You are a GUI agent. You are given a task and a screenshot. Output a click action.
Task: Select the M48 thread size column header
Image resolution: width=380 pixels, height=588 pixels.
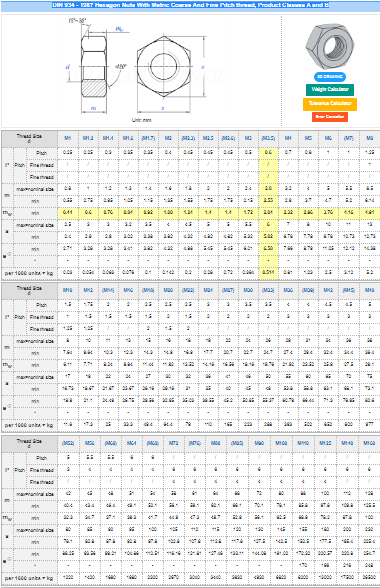click(x=369, y=290)
